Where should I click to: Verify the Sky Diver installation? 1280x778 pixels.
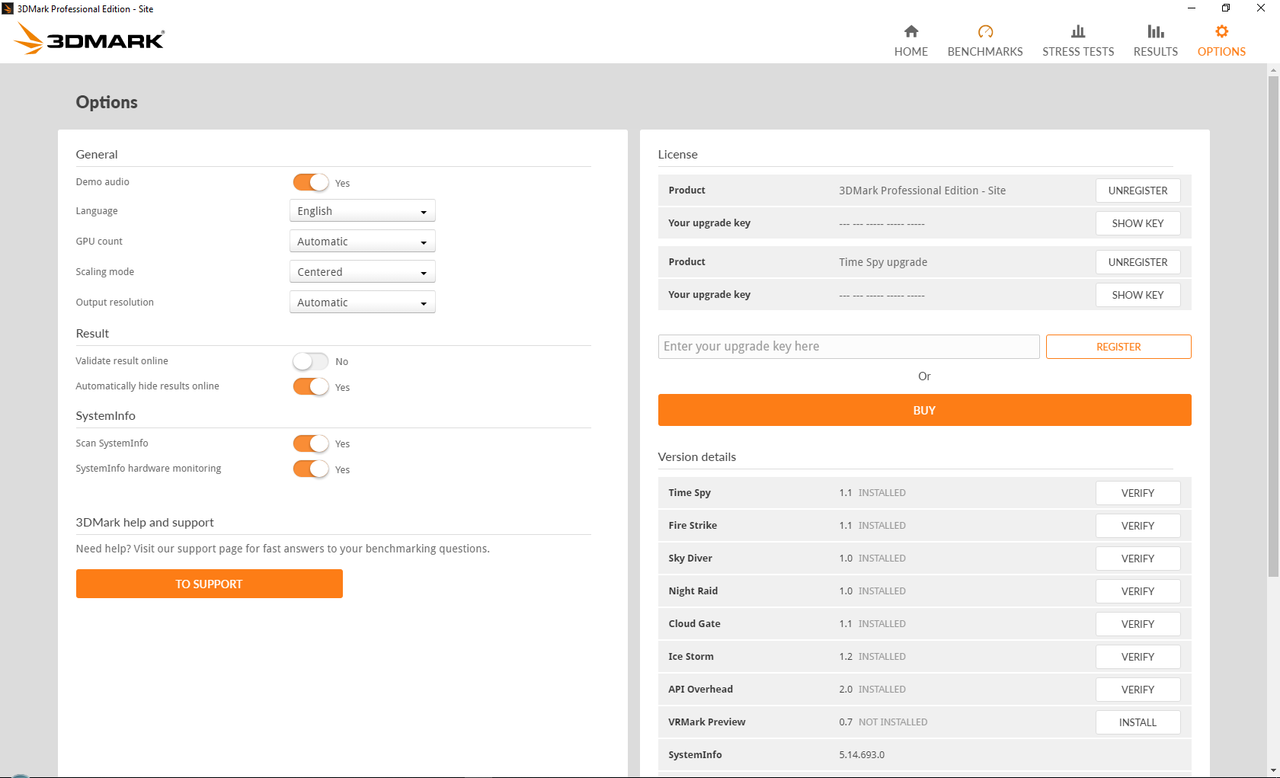[x=1138, y=558]
